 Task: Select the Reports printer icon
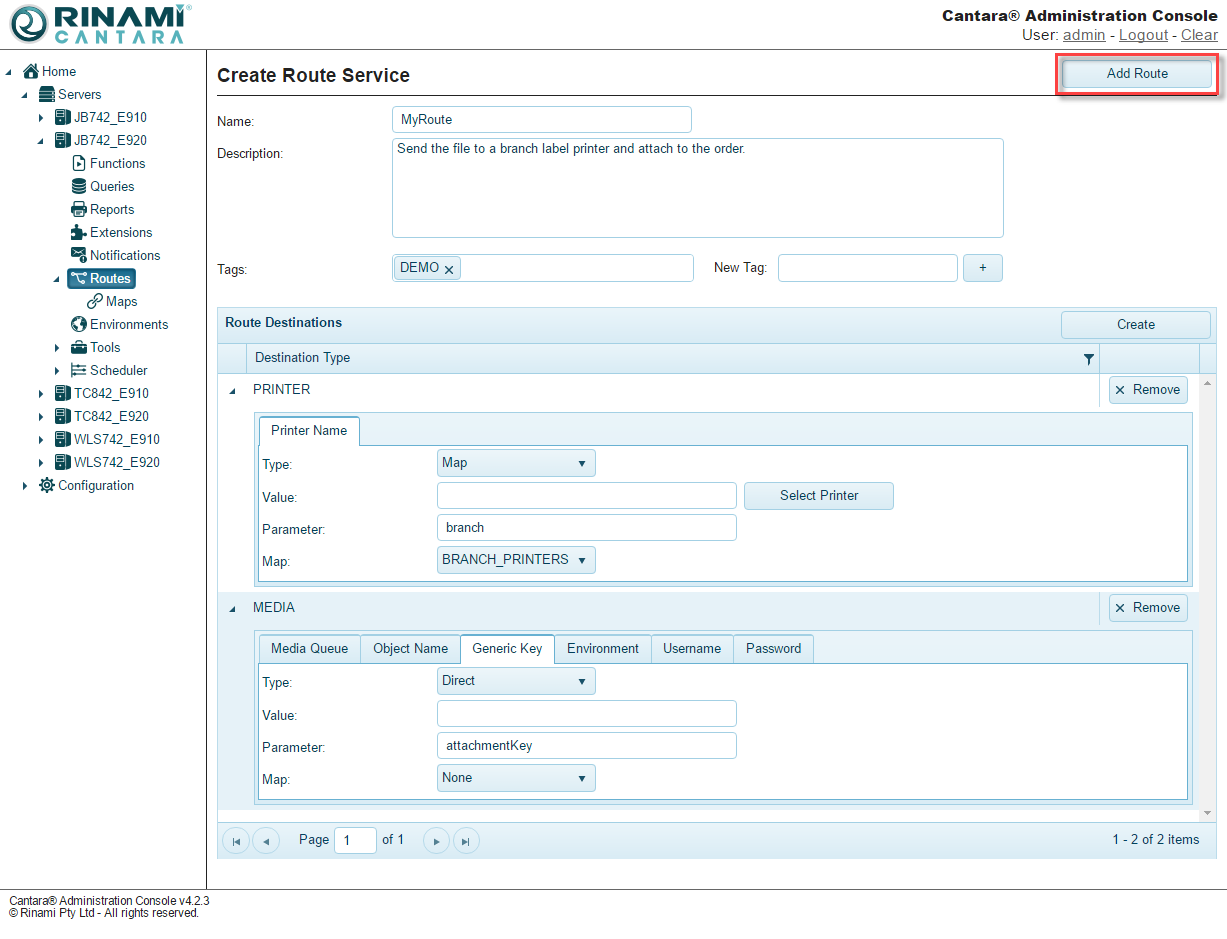[x=79, y=209]
